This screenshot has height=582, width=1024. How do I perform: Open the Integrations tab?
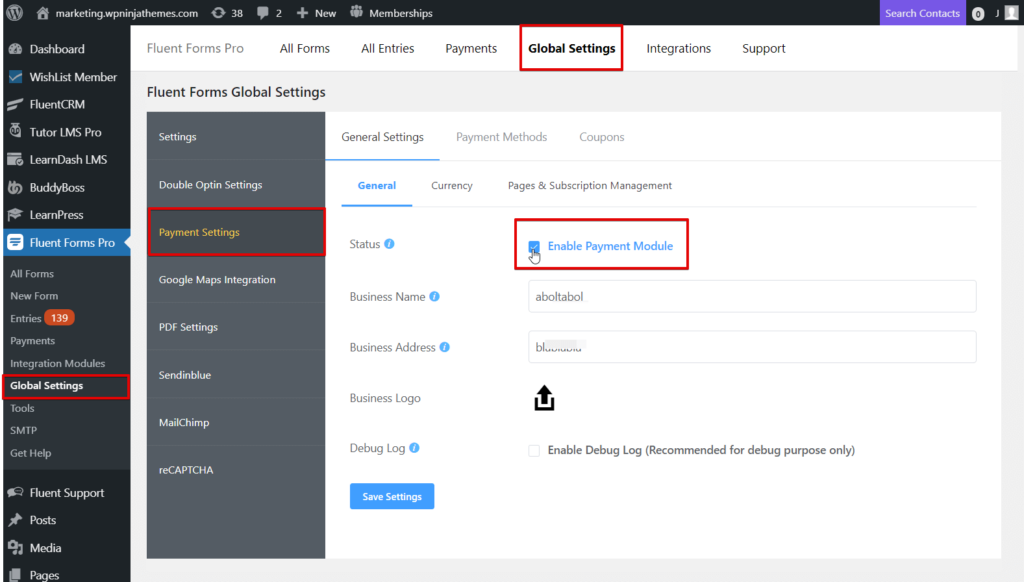[679, 48]
